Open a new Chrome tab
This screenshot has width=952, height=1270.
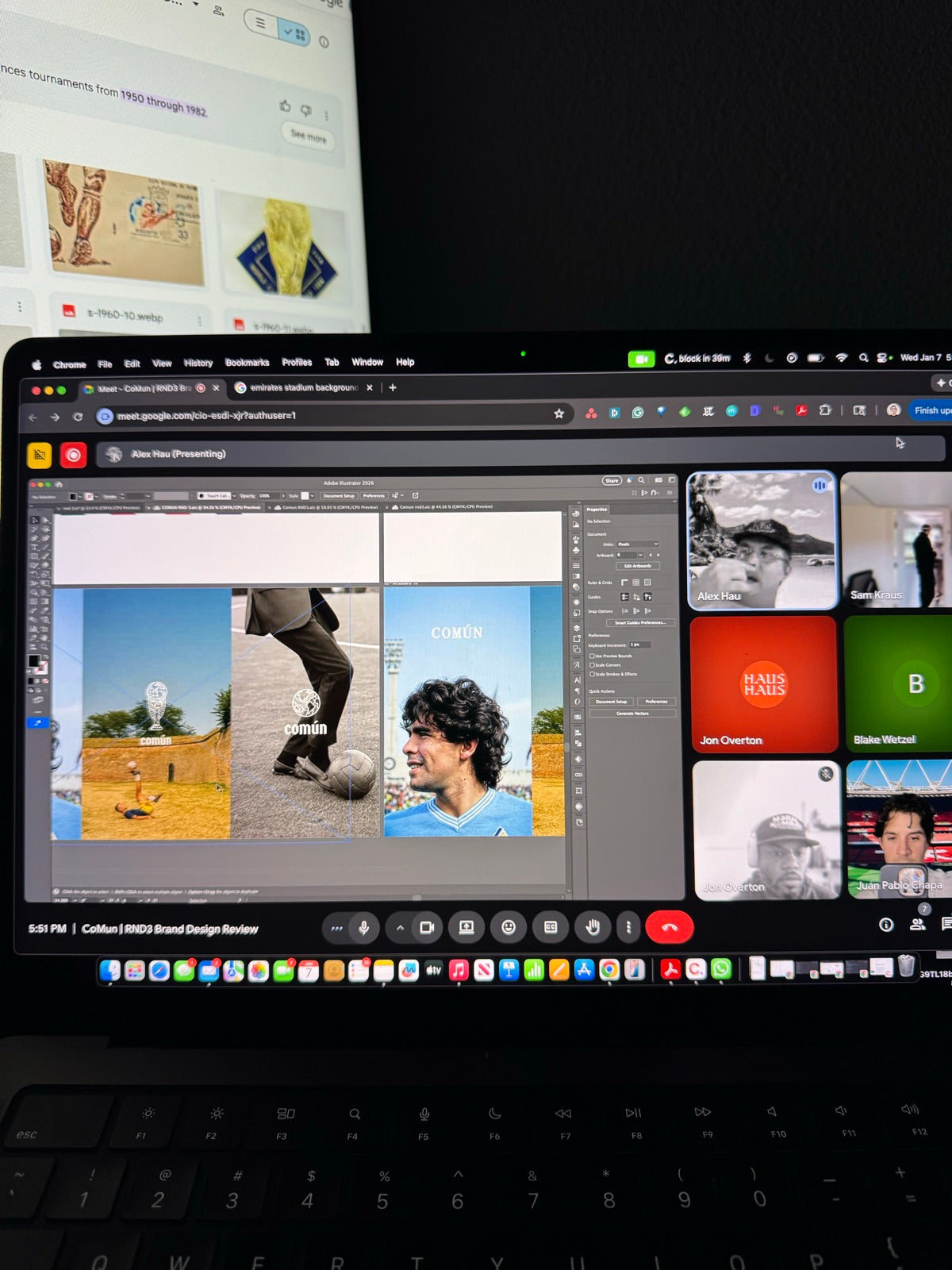click(x=393, y=388)
